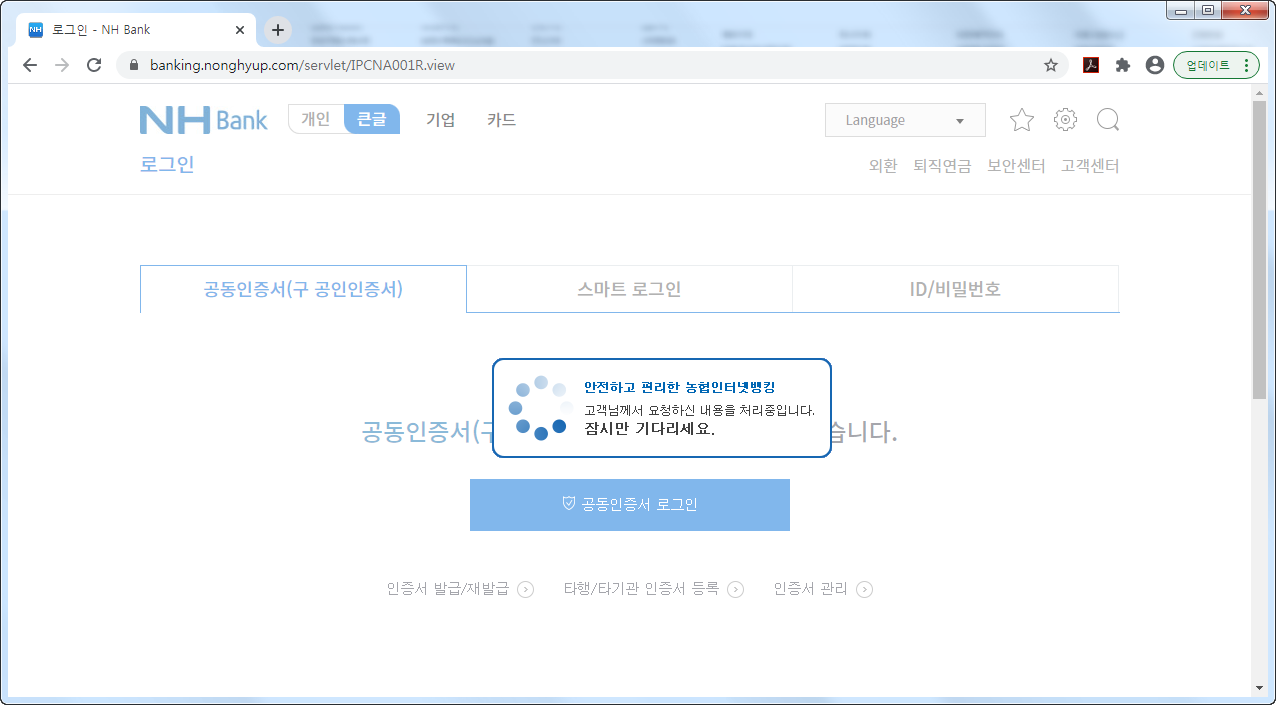Open the Chrome extensions puzzle icon
The image size is (1276, 705).
coord(1123,65)
